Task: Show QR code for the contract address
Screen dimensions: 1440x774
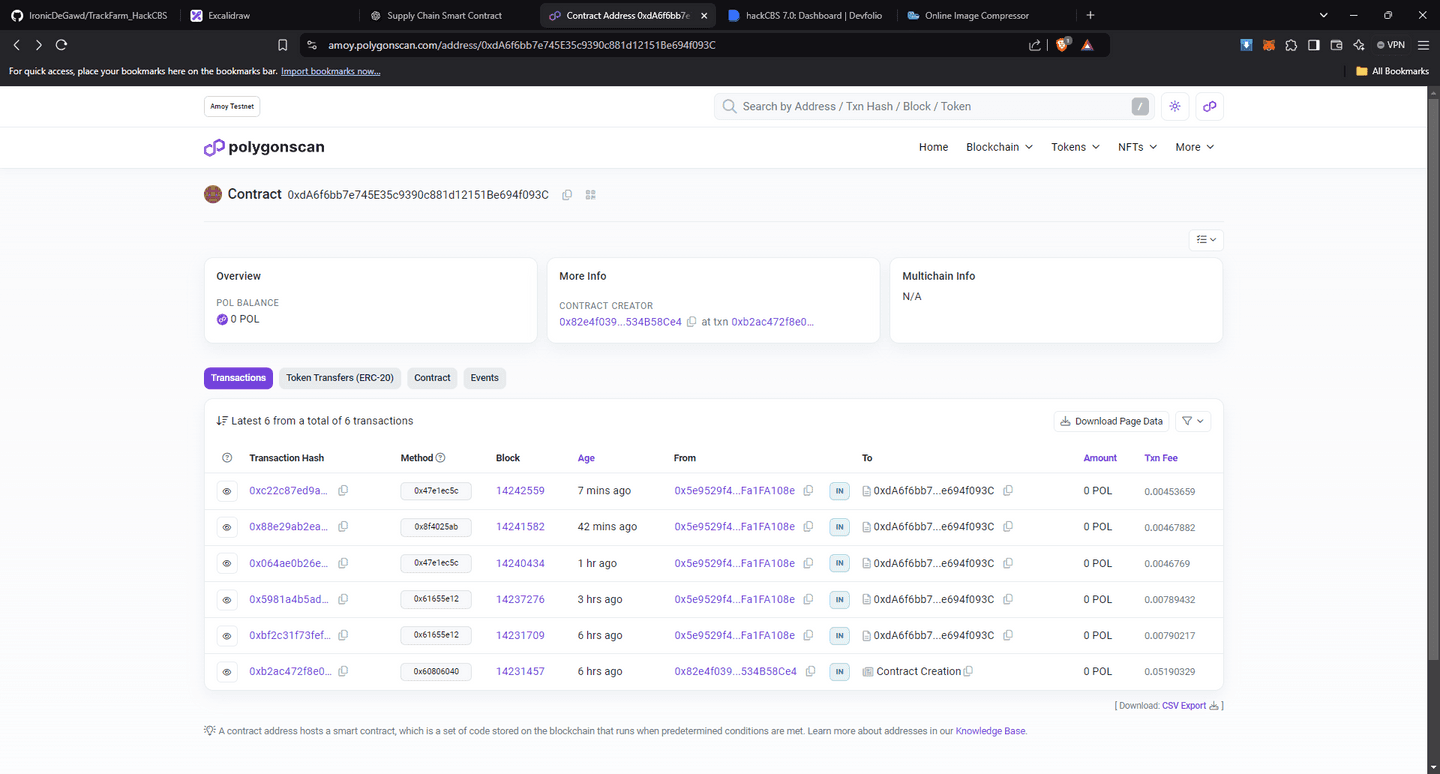Action: click(x=590, y=195)
